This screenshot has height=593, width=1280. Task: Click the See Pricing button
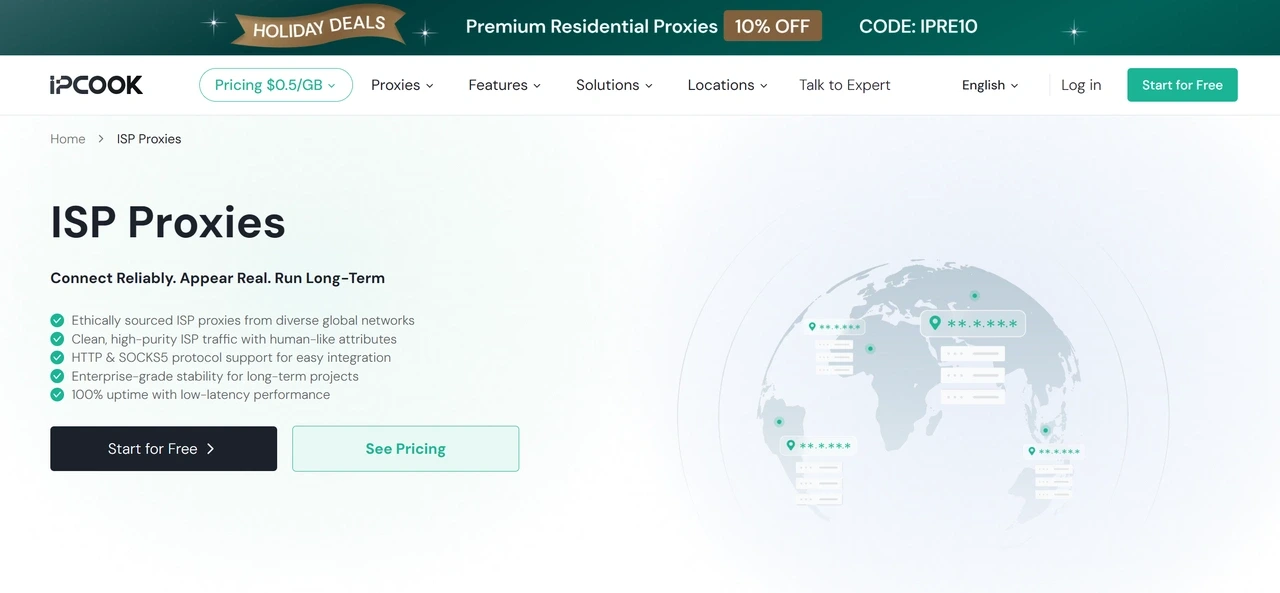click(x=405, y=448)
